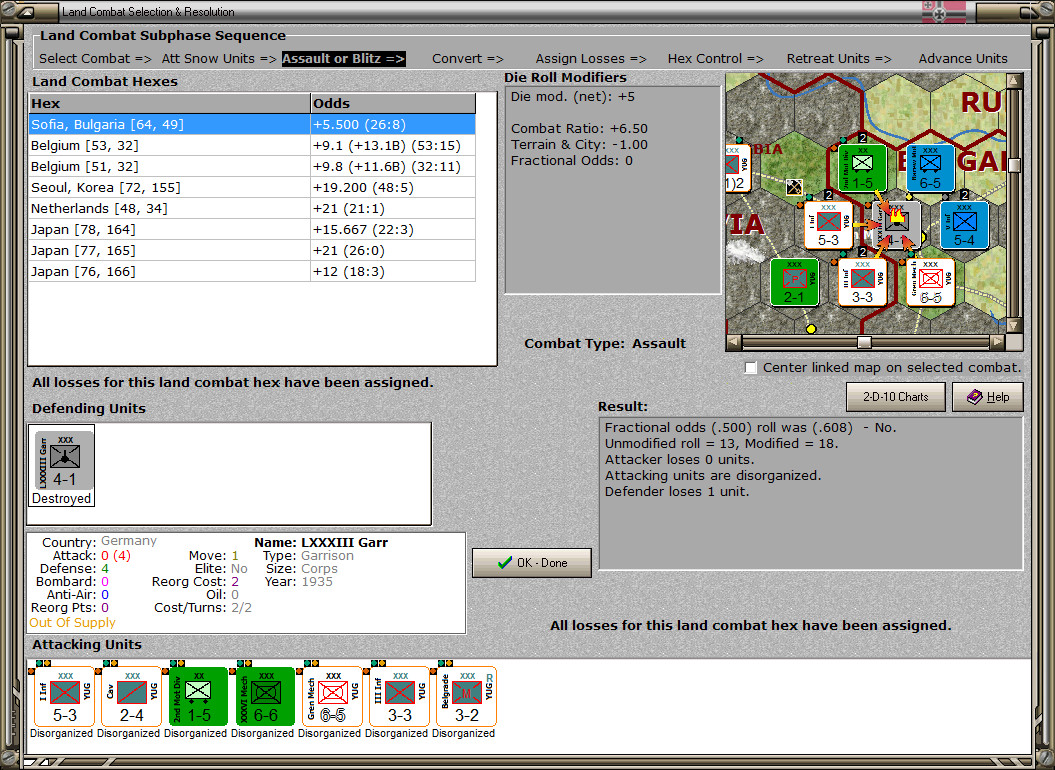The image size is (1055, 770).
Task: Click the map scroll down arrow
Action: (1015, 325)
